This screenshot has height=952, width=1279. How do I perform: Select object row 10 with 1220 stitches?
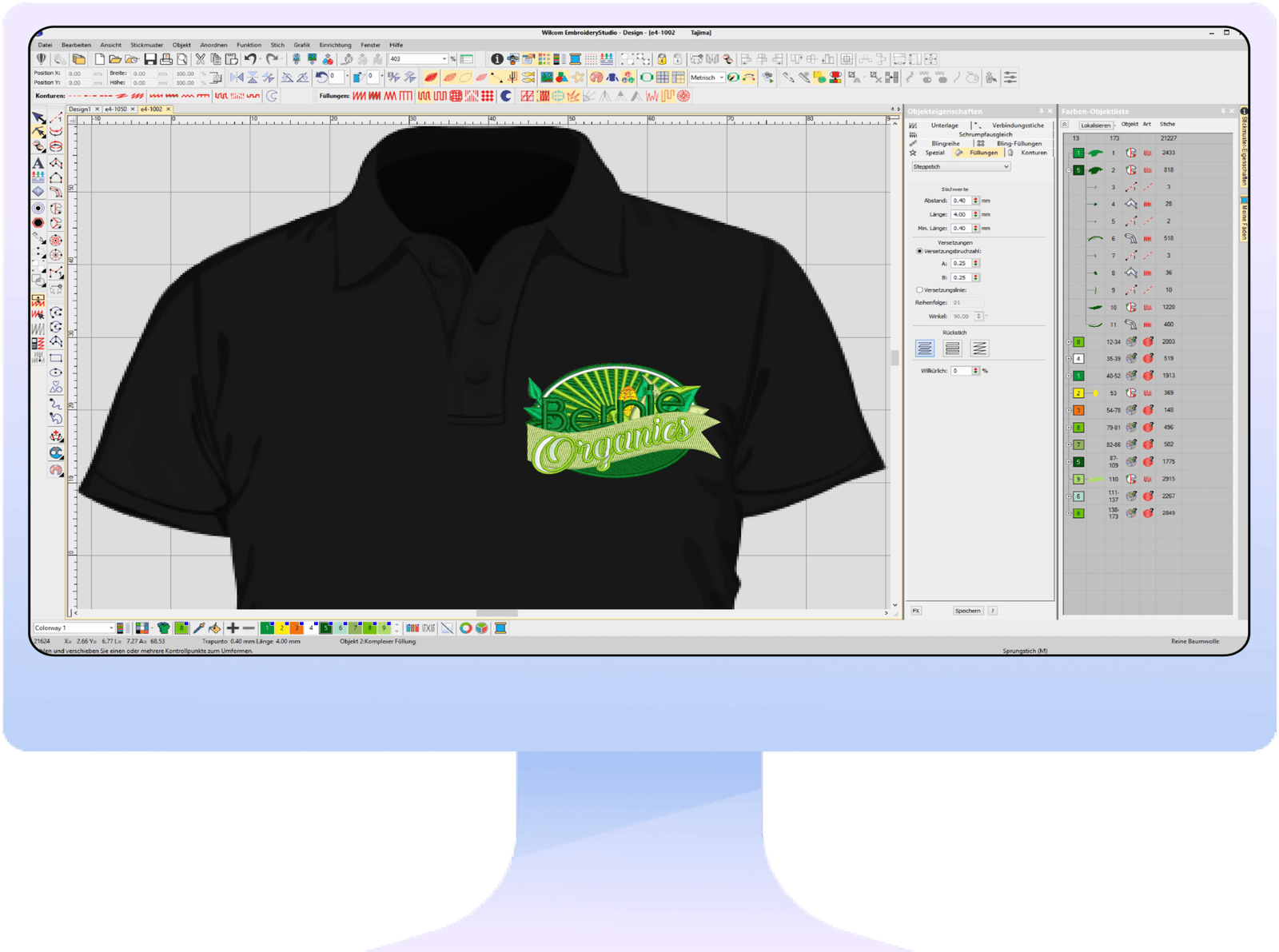coord(1146,308)
